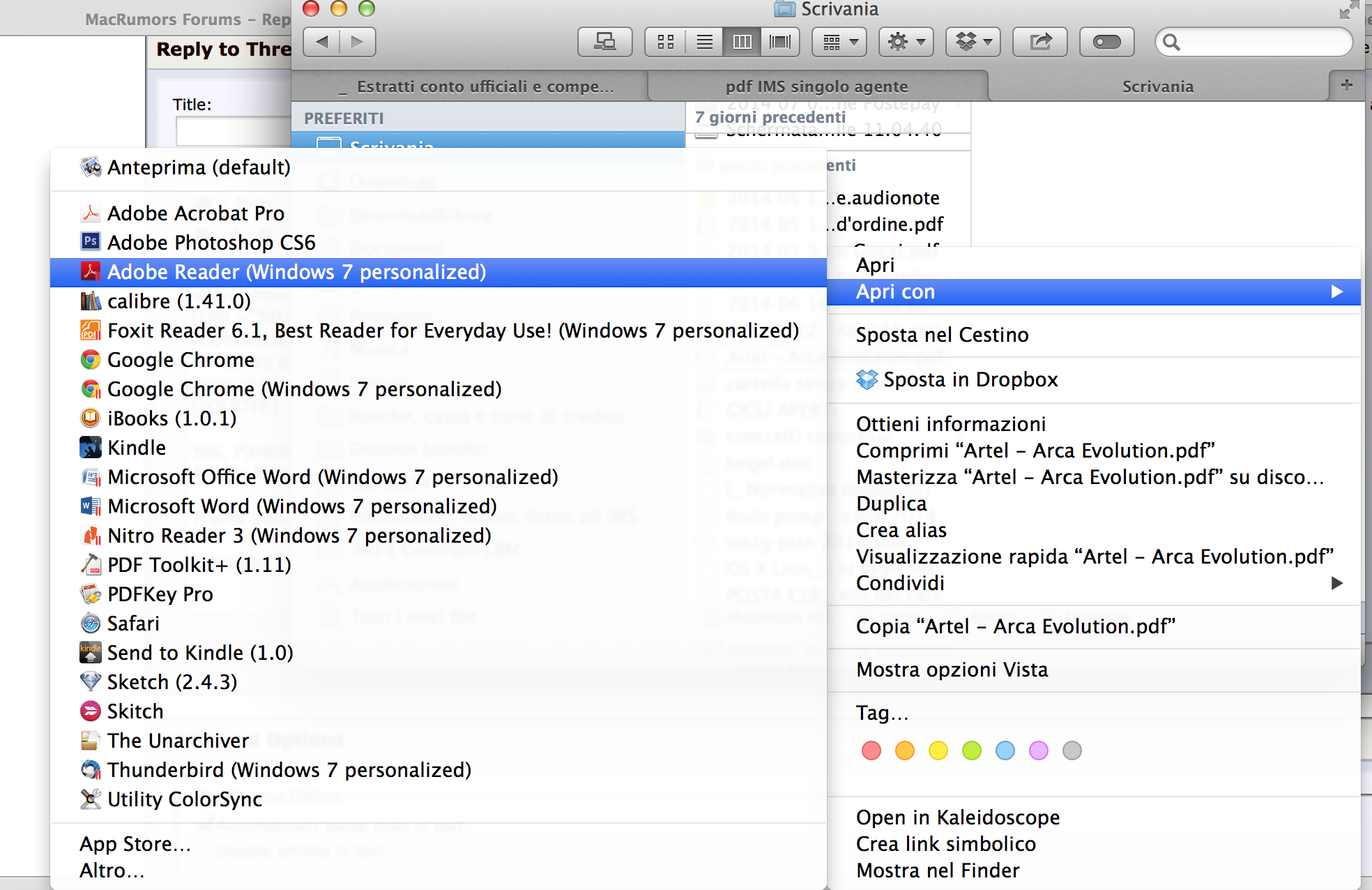Click the Share toolbar button
The image size is (1372, 890).
click(x=1040, y=42)
